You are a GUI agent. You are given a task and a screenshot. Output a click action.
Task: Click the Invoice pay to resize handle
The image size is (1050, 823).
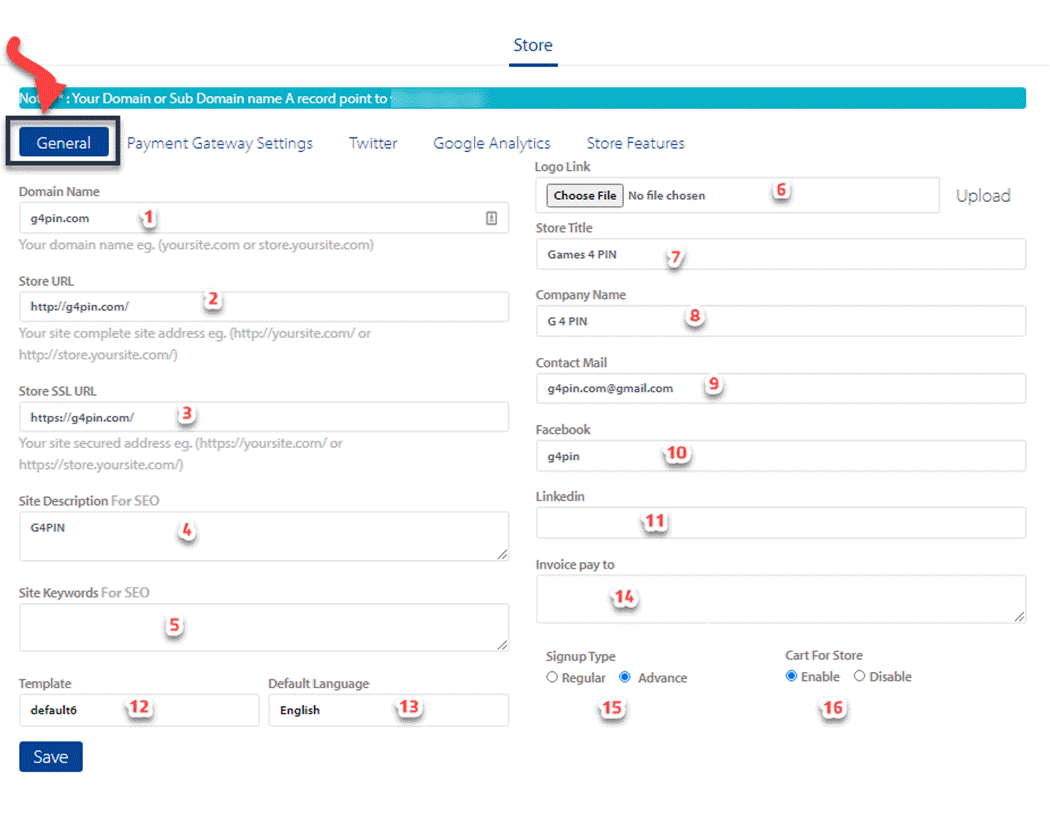(x=1019, y=616)
